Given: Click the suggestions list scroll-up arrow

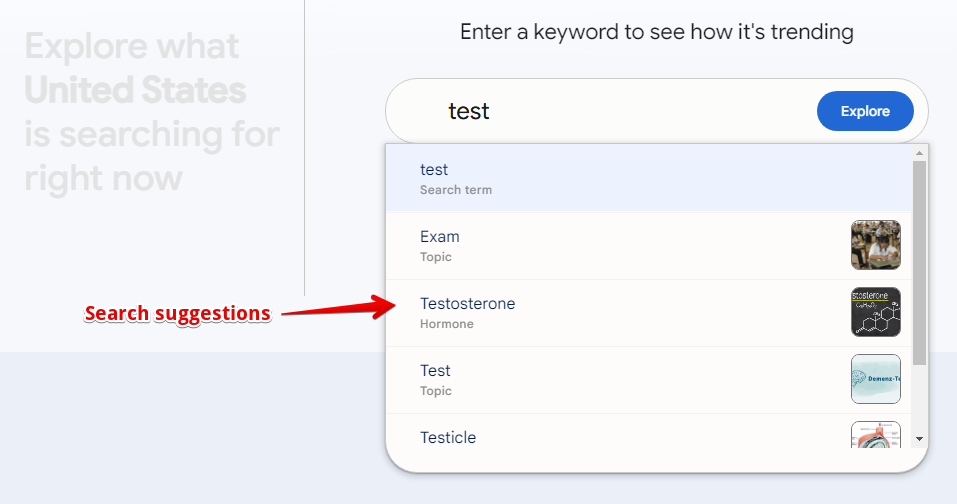Looking at the screenshot, I should pos(919,153).
